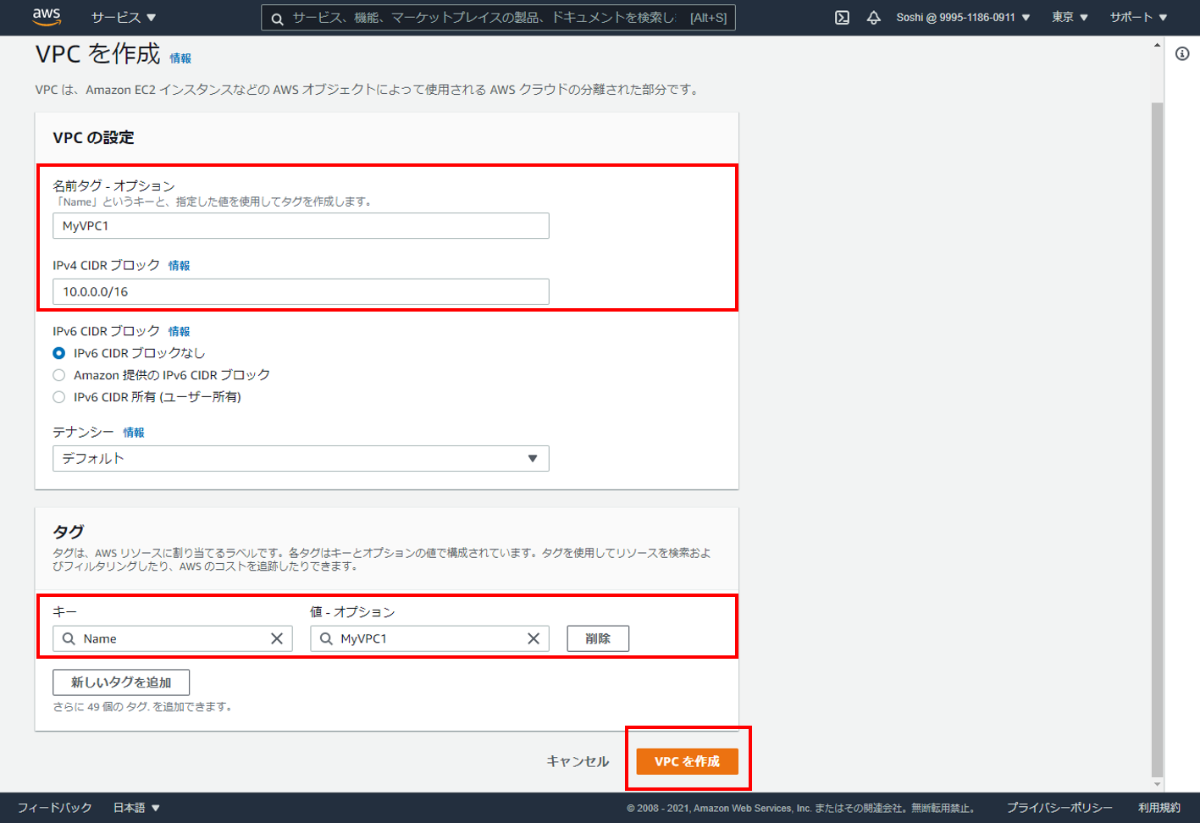Image resolution: width=1200 pixels, height=823 pixels.
Task: Open the notifications bell
Action: 873,18
